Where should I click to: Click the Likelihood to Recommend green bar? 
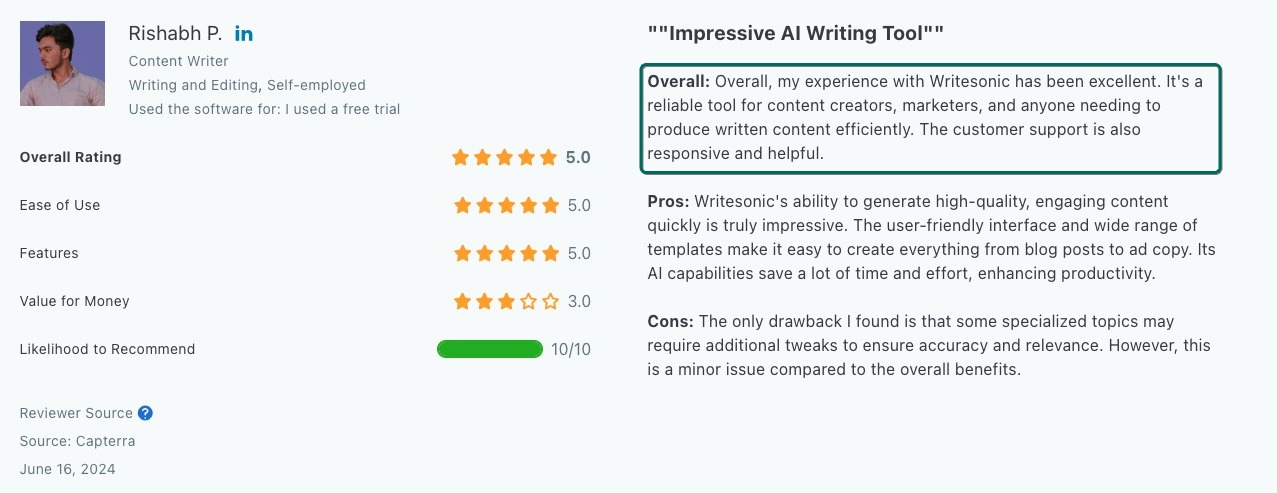tap(490, 349)
